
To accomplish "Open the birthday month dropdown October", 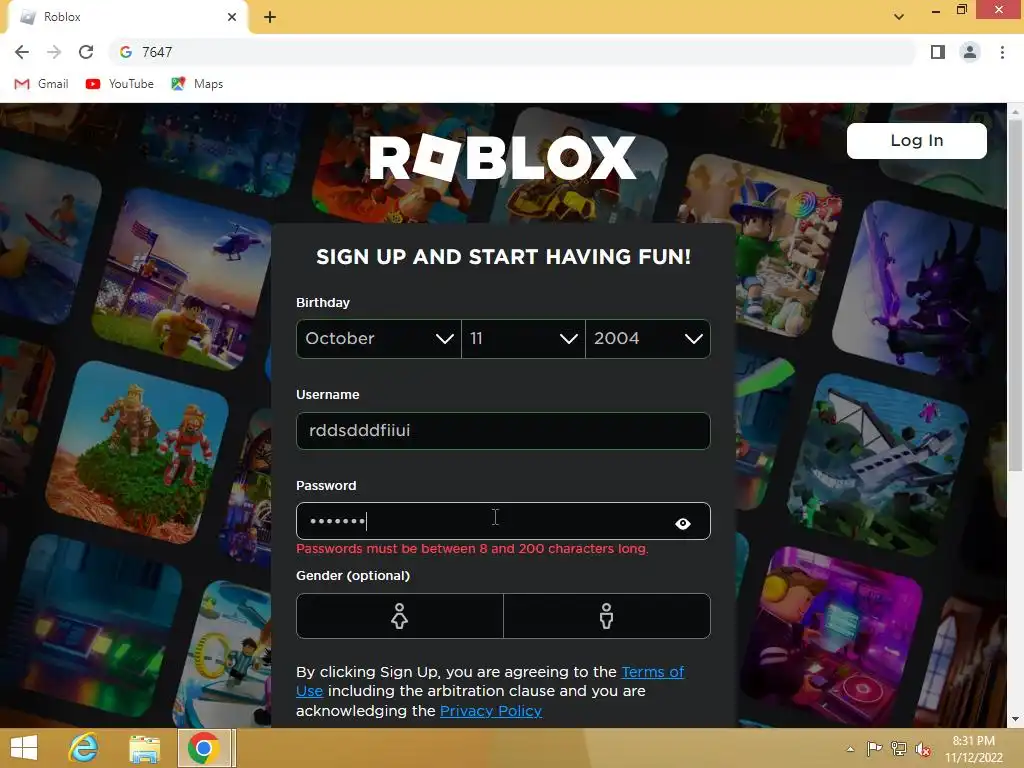I will pyautogui.click(x=379, y=338).
